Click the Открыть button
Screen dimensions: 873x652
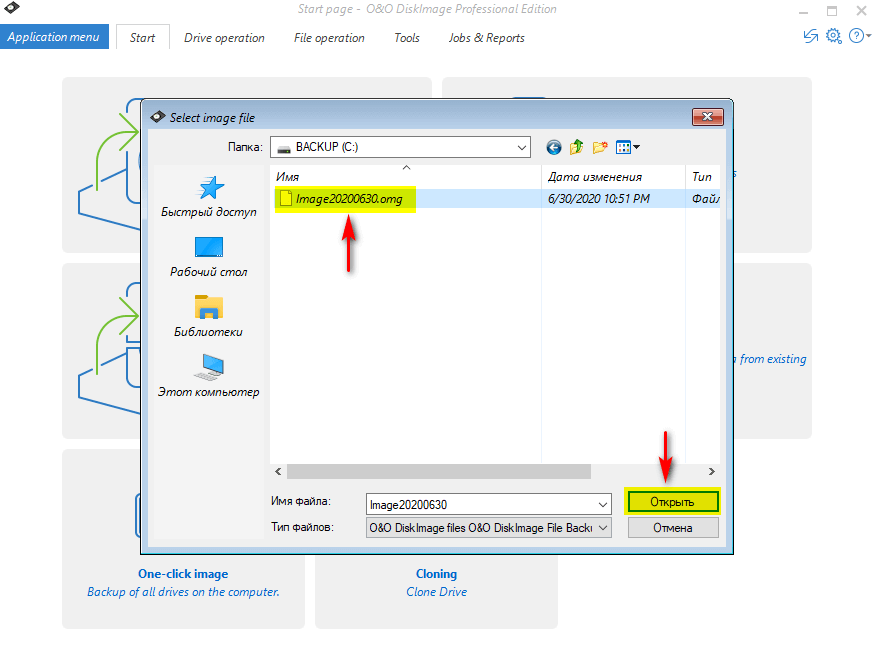pyautogui.click(x=673, y=502)
